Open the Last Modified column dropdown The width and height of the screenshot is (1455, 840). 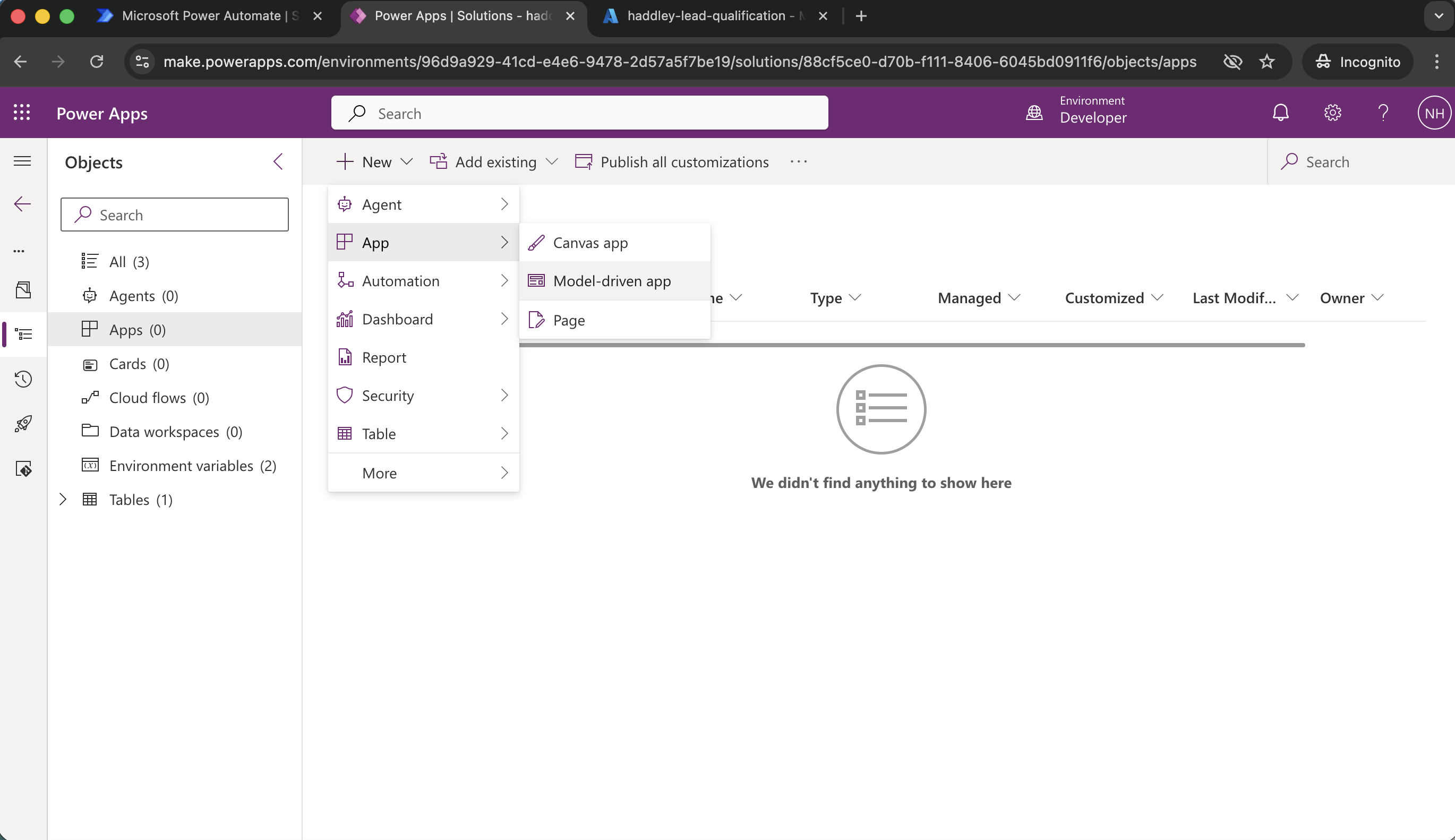(1245, 298)
